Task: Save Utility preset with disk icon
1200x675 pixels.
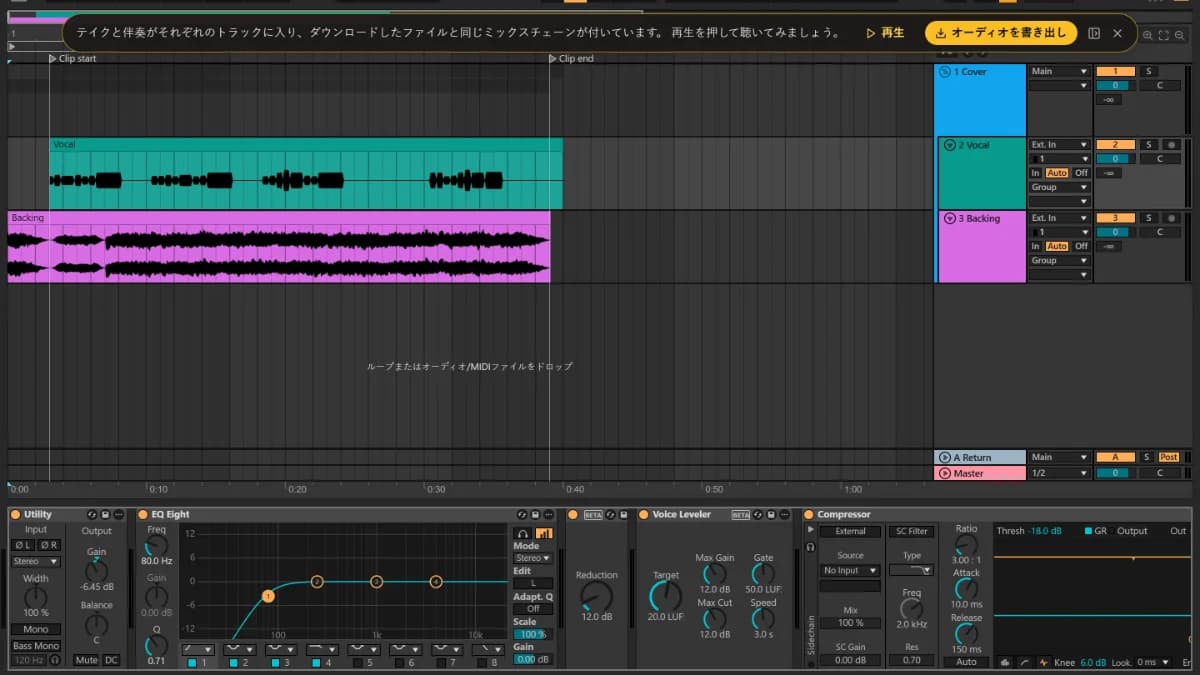Action: coord(105,514)
